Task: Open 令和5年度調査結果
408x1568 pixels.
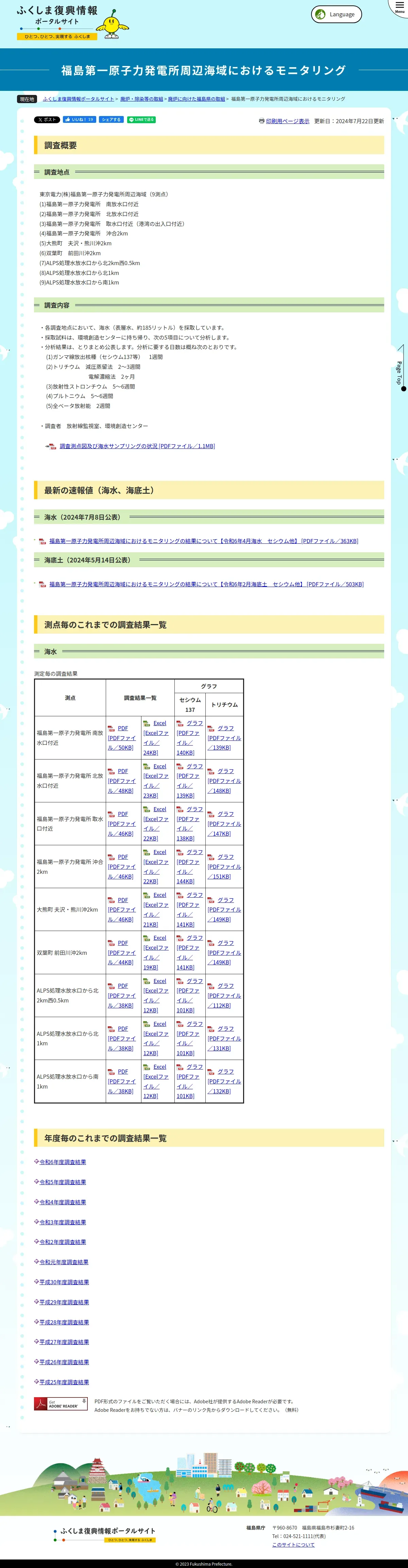Action: pyautogui.click(x=63, y=1182)
